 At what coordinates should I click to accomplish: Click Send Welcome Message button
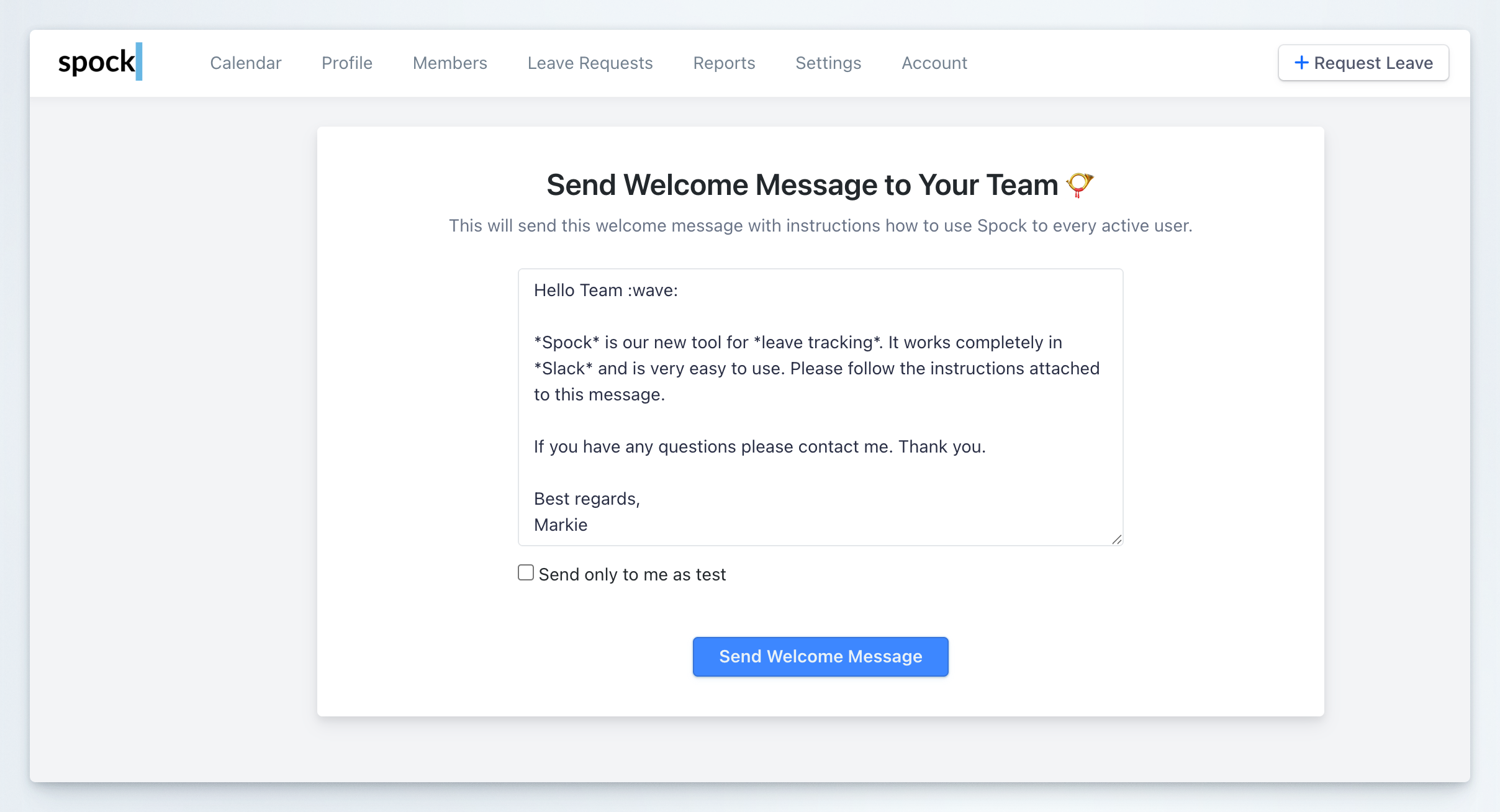(820, 656)
